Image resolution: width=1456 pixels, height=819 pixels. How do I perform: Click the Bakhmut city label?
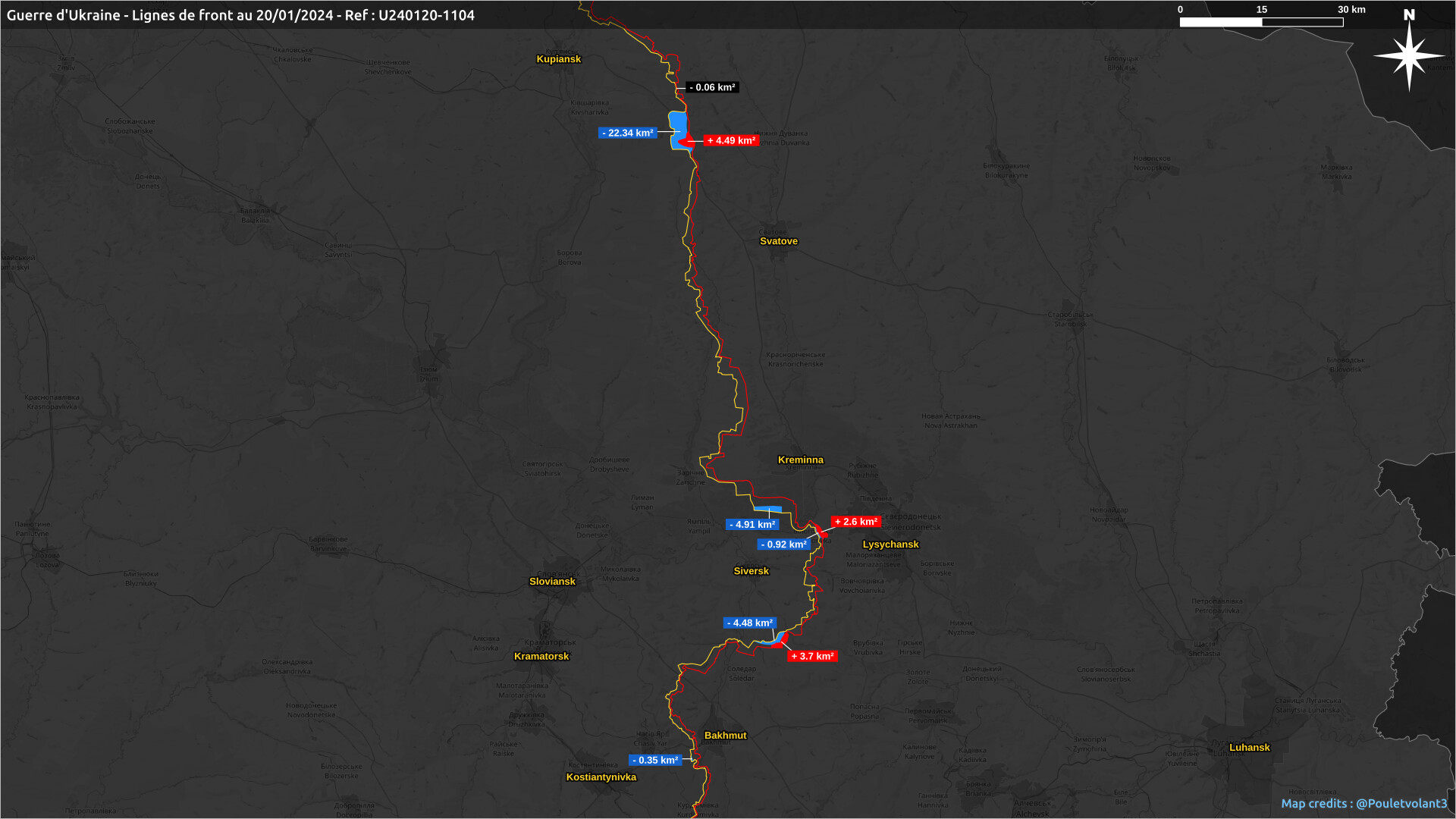click(725, 735)
